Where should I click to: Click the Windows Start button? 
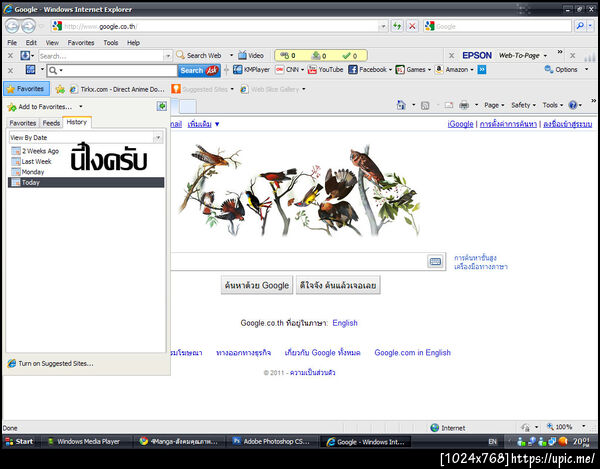point(19,441)
